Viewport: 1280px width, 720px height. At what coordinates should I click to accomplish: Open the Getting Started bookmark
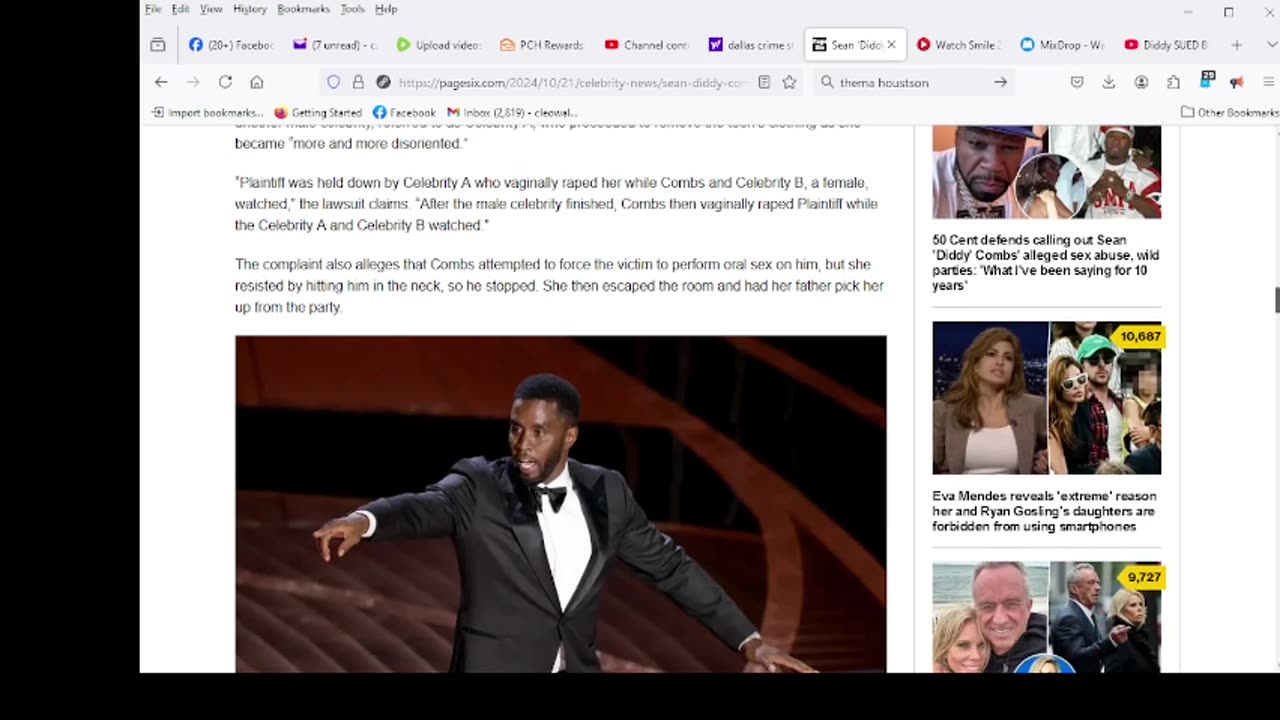tap(318, 112)
